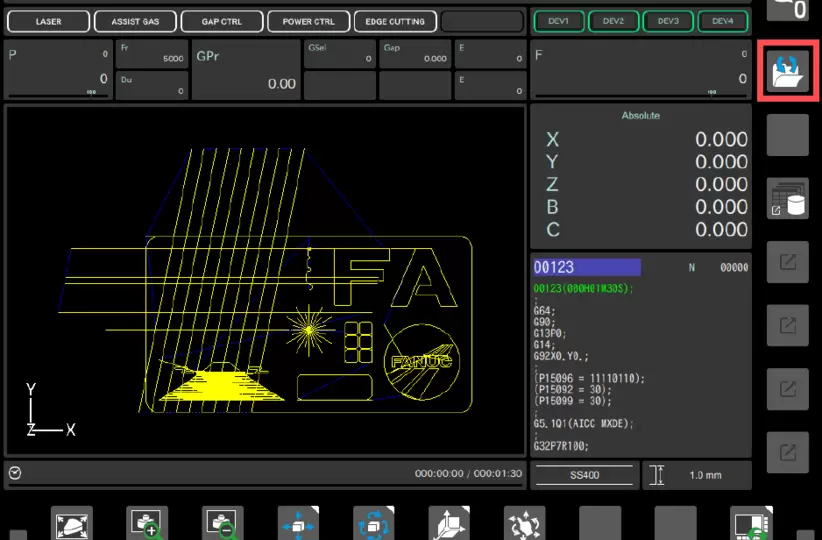Open the GAP CTRL settings
Screen dimensions: 822x540
point(222,21)
